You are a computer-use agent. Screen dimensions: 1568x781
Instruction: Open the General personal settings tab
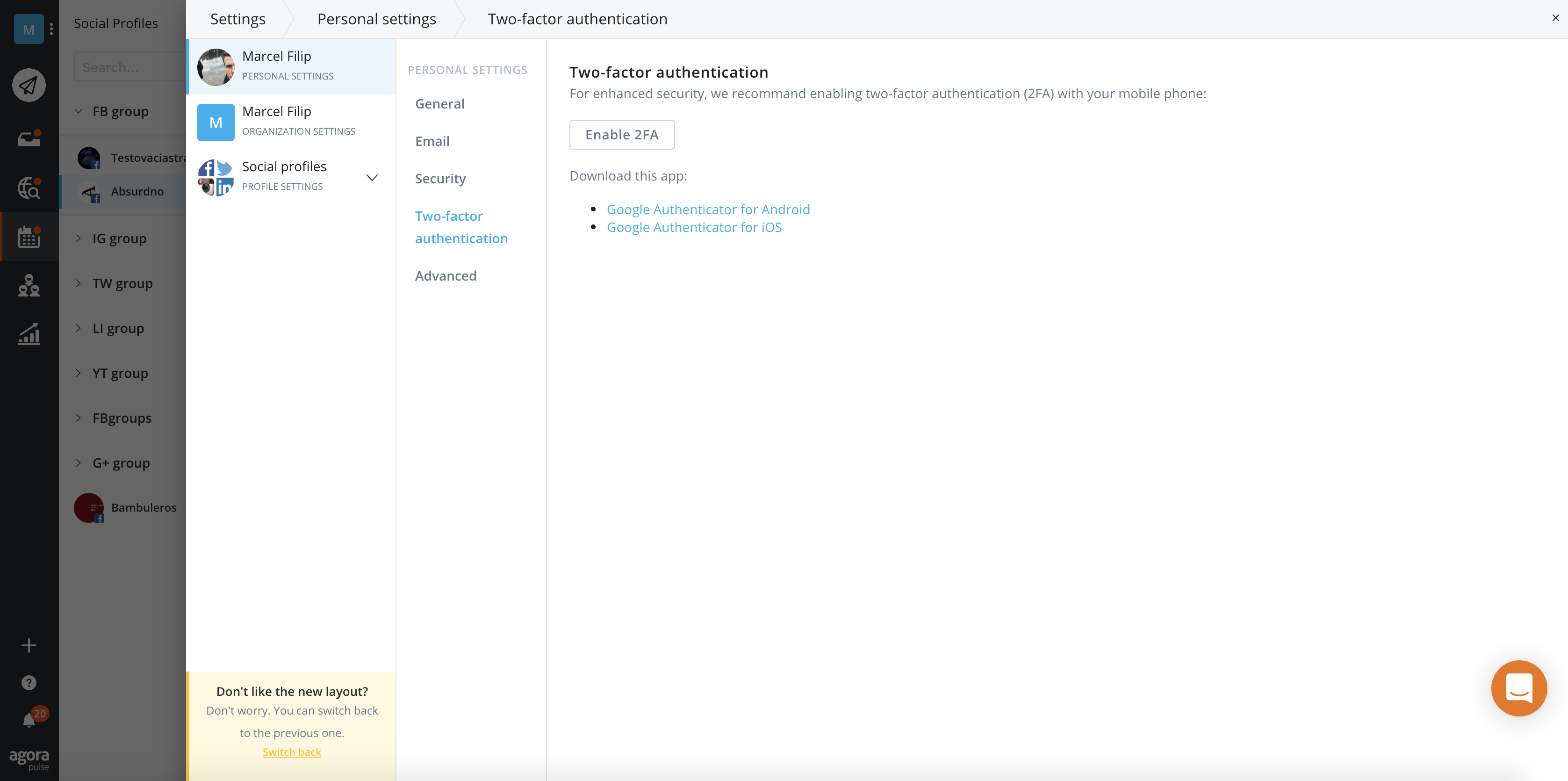click(439, 103)
